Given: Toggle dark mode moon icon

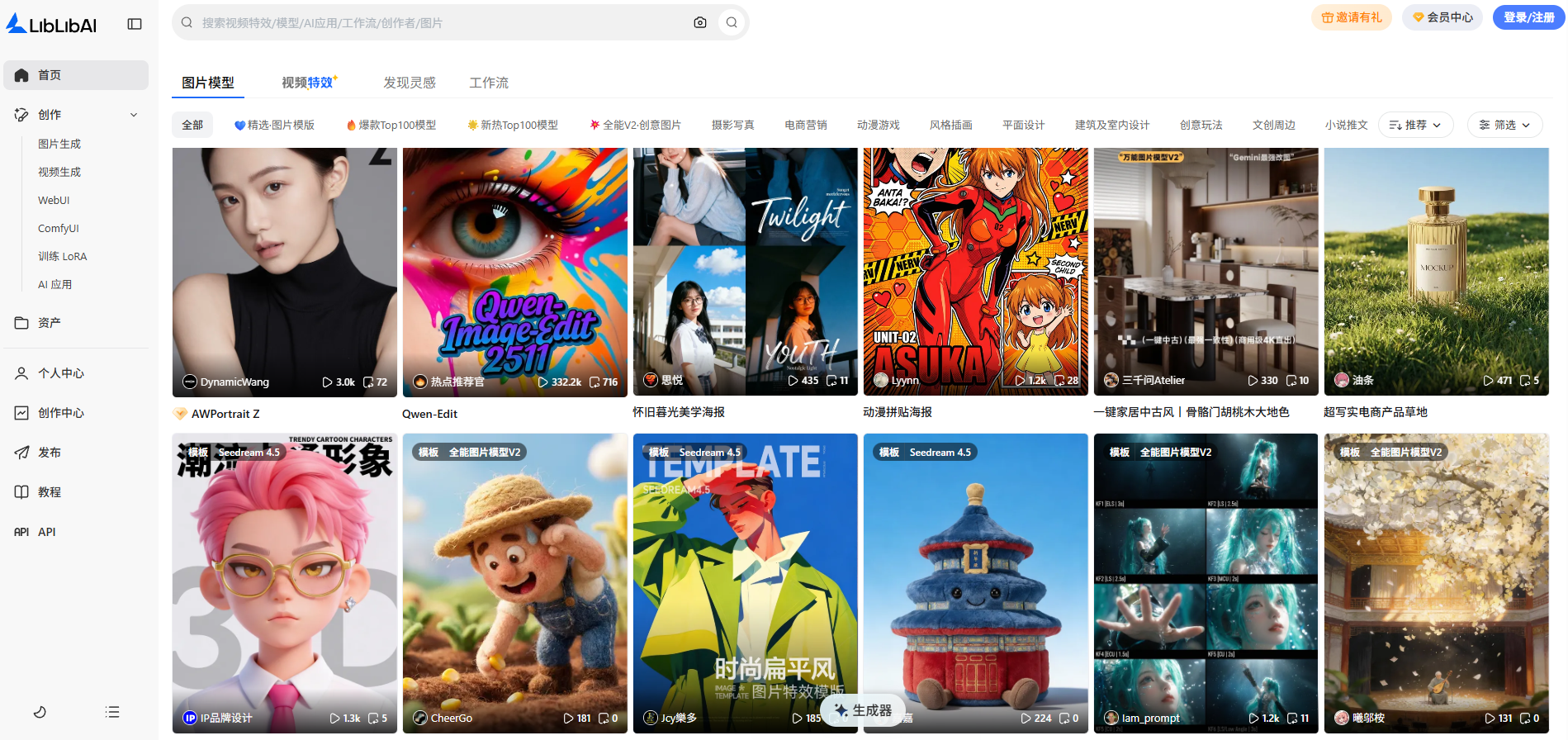Looking at the screenshot, I should (x=40, y=712).
